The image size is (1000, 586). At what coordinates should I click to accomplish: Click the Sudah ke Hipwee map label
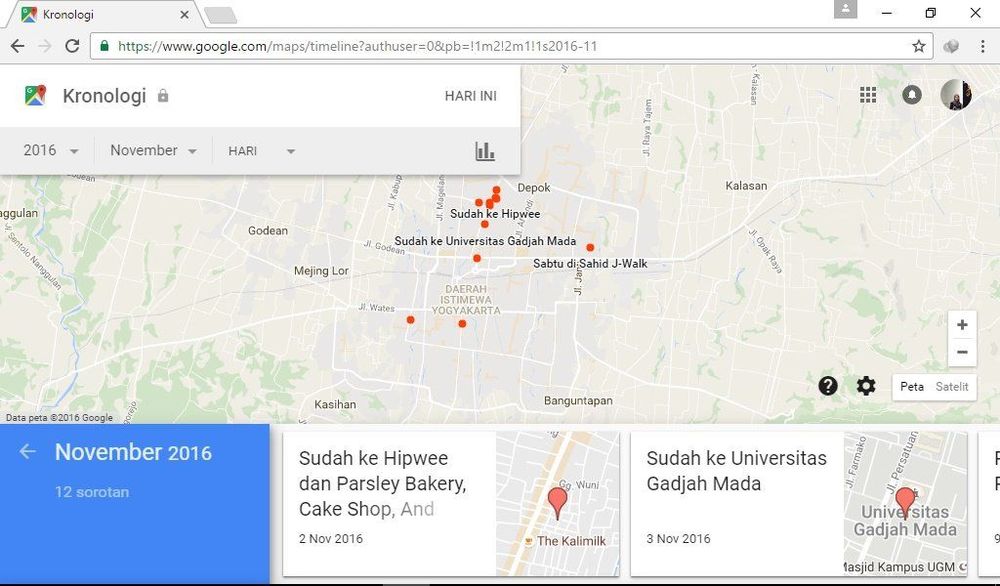click(x=495, y=214)
